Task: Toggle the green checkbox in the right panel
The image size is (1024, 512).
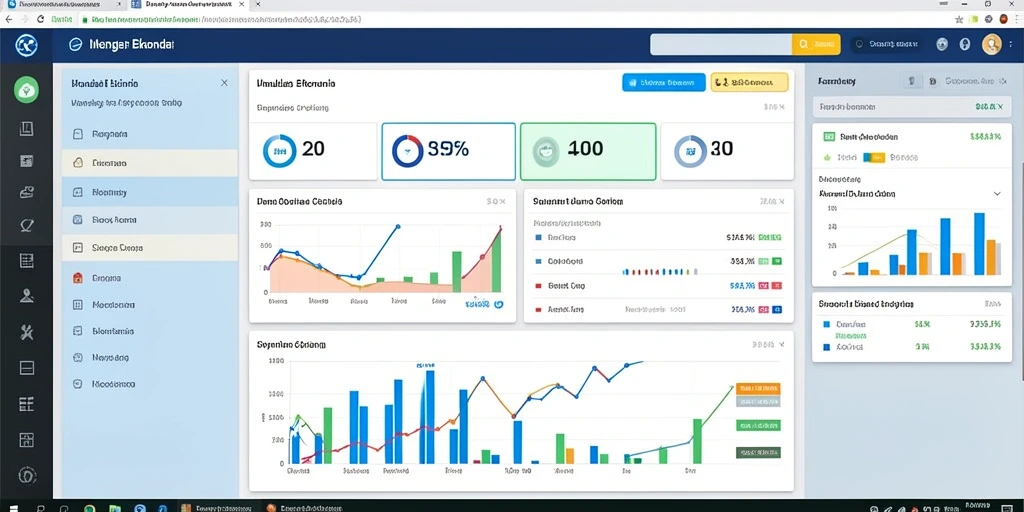Action: click(x=829, y=137)
